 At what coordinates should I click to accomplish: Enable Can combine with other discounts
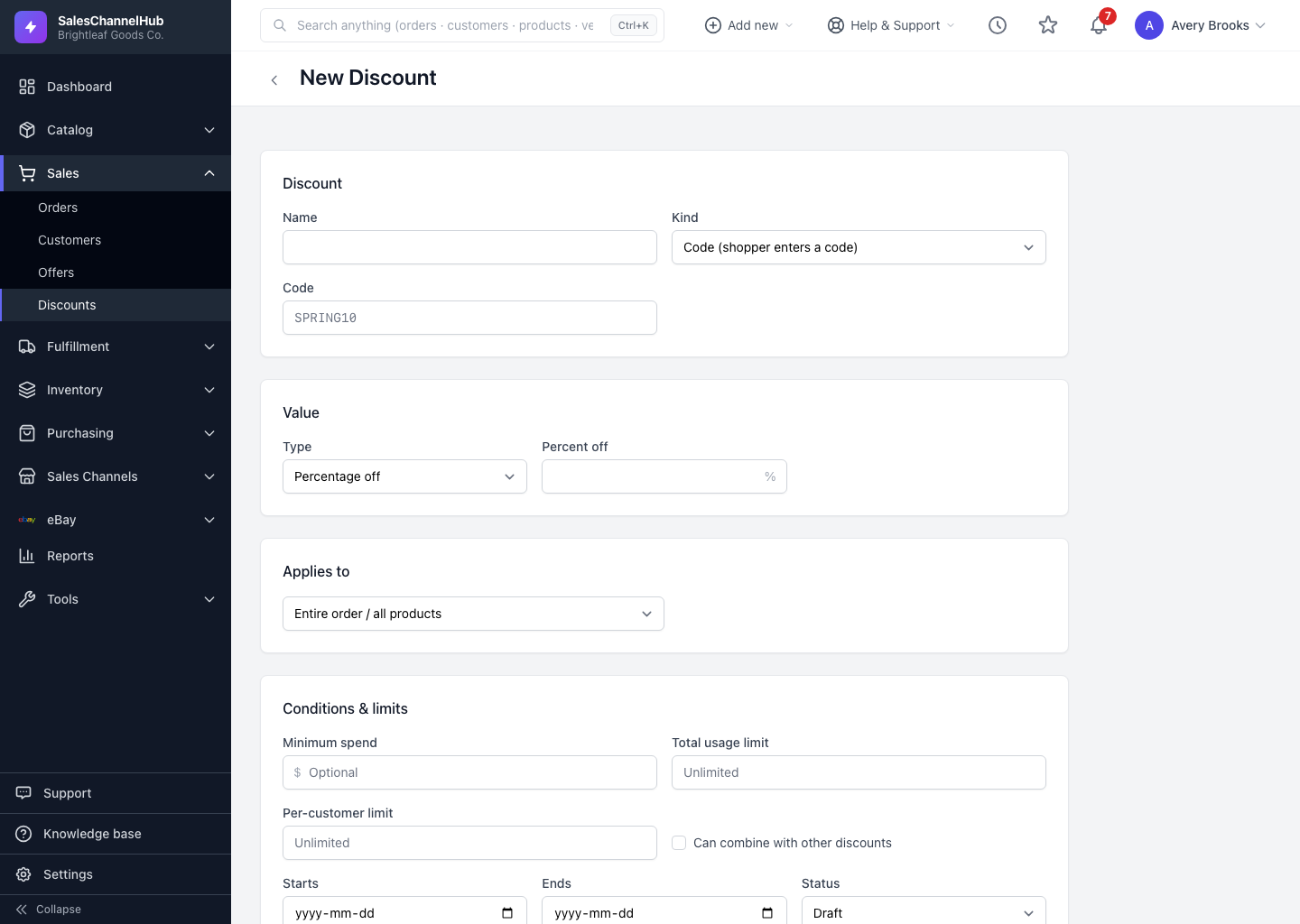[x=679, y=843]
